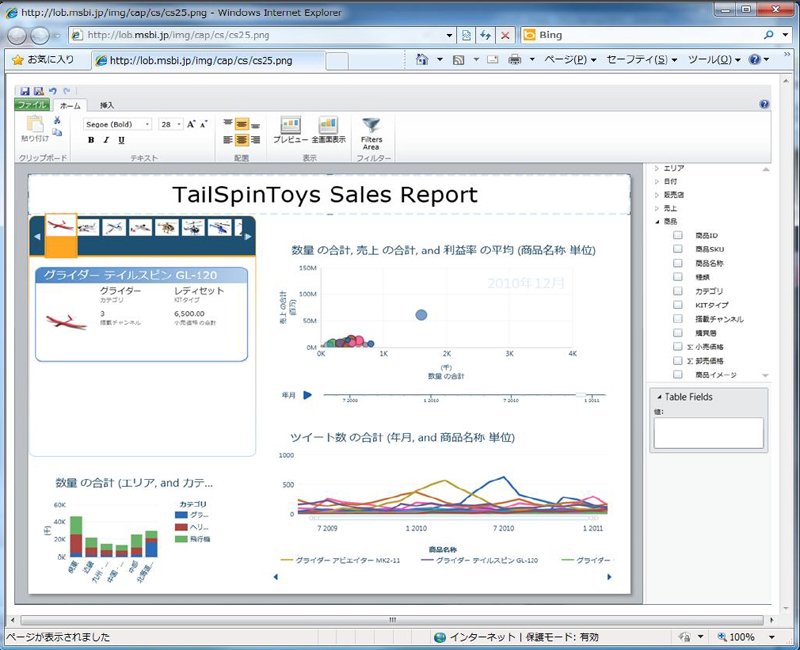
Task: Click the blue グラ... legend color swatch
Action: point(181,515)
